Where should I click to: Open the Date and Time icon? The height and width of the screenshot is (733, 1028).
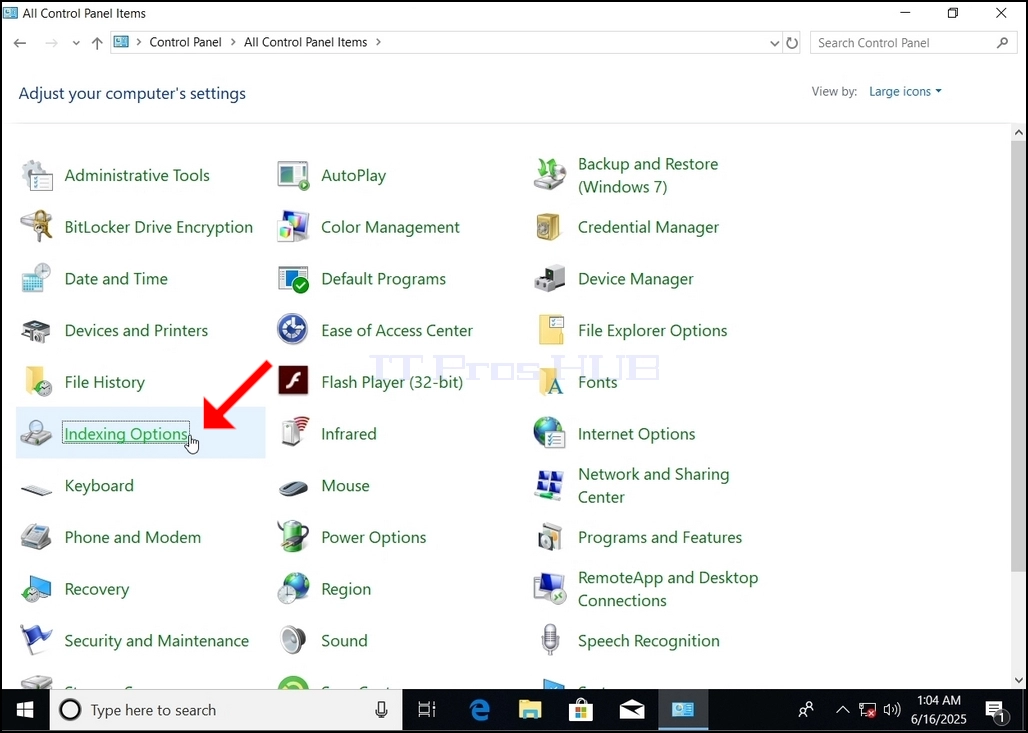click(37, 279)
